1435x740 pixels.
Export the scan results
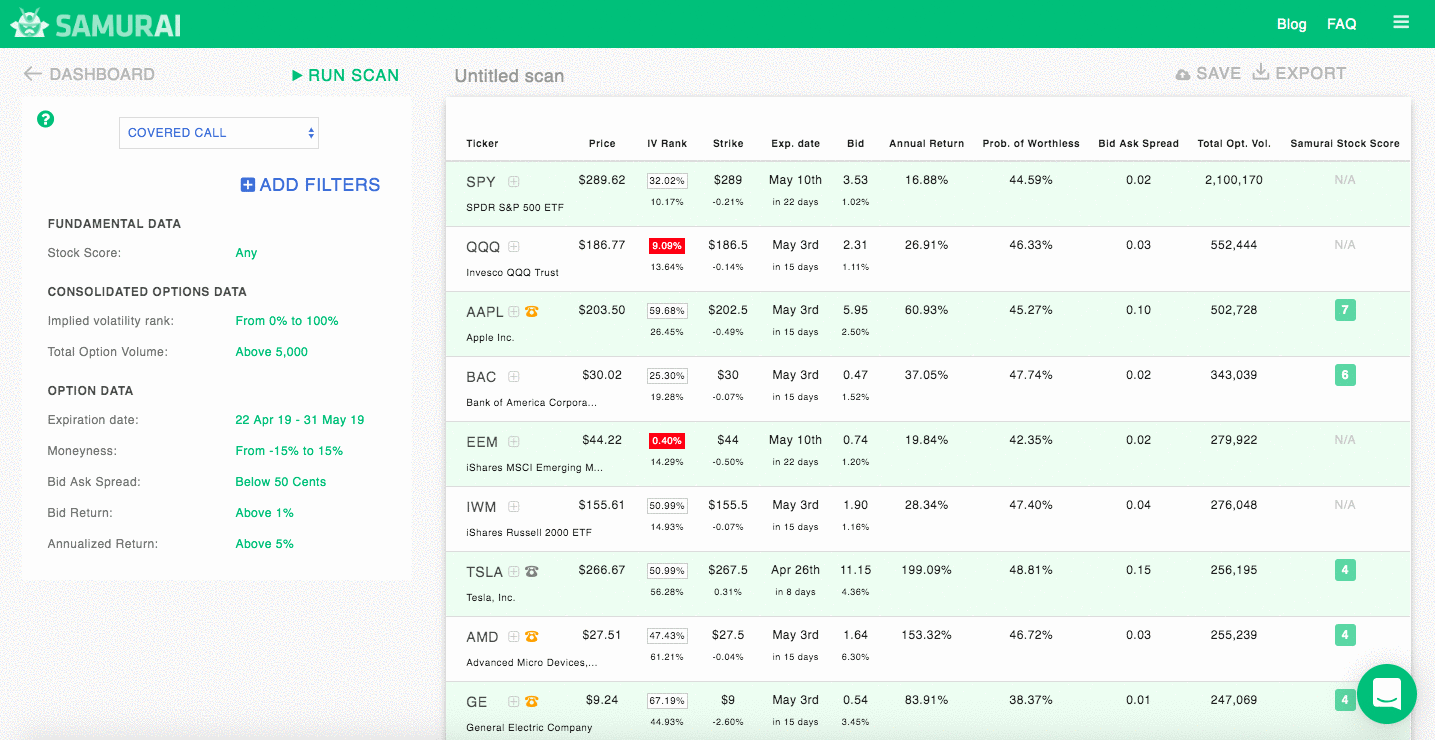pos(1299,74)
